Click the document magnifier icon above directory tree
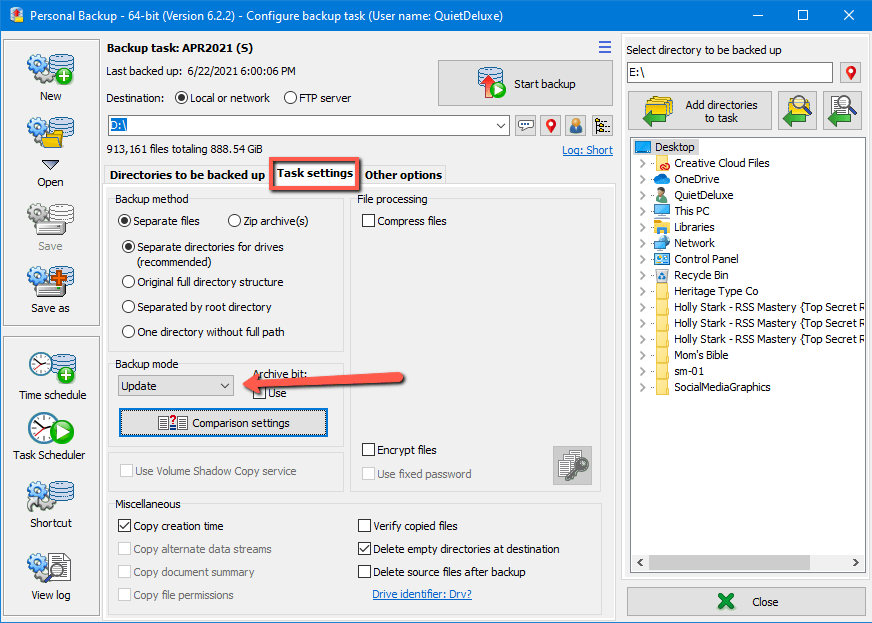Viewport: 872px width, 623px height. pyautogui.click(x=842, y=111)
